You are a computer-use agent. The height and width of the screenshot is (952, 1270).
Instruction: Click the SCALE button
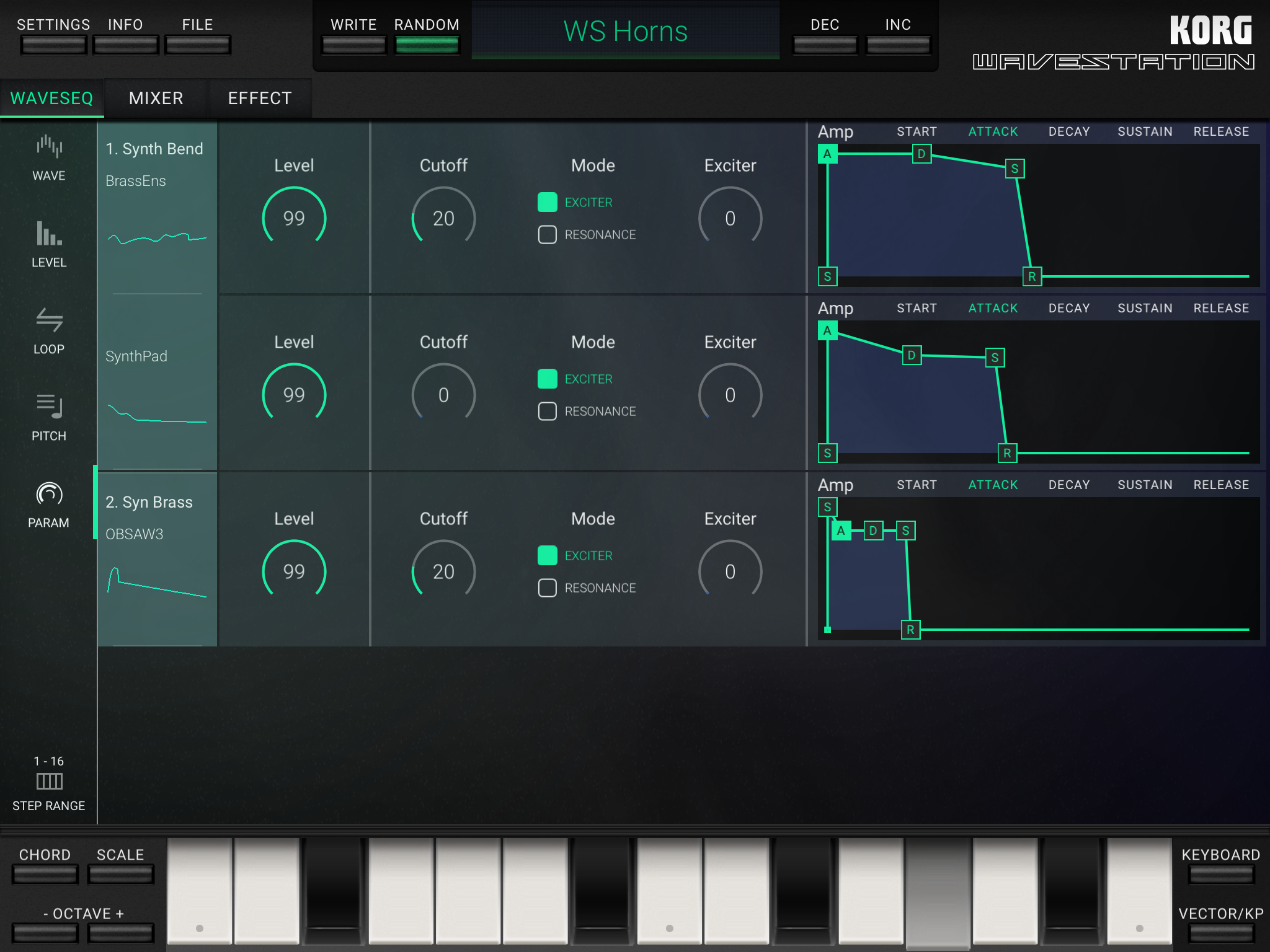pos(120,874)
